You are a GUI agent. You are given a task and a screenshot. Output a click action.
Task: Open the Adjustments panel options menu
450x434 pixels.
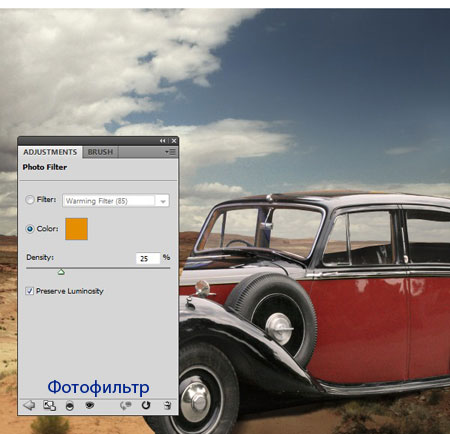point(170,152)
